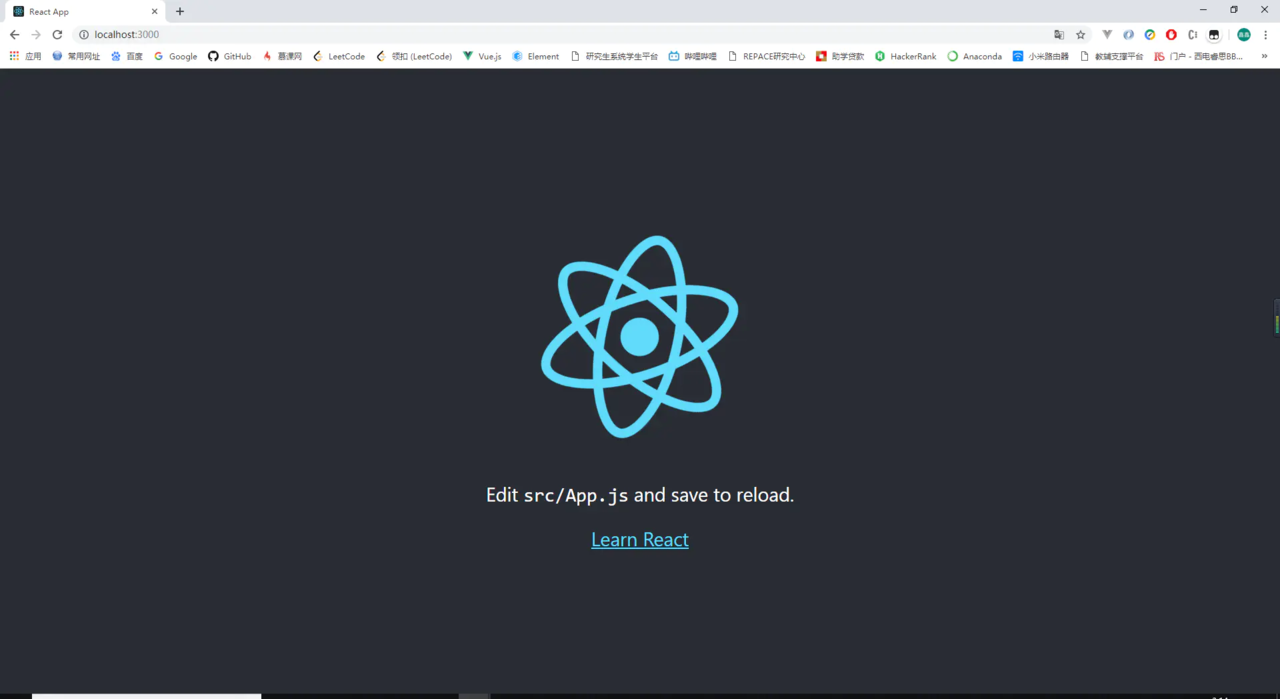
Task: Click the red O-shaped extension icon
Action: click(x=1171, y=34)
